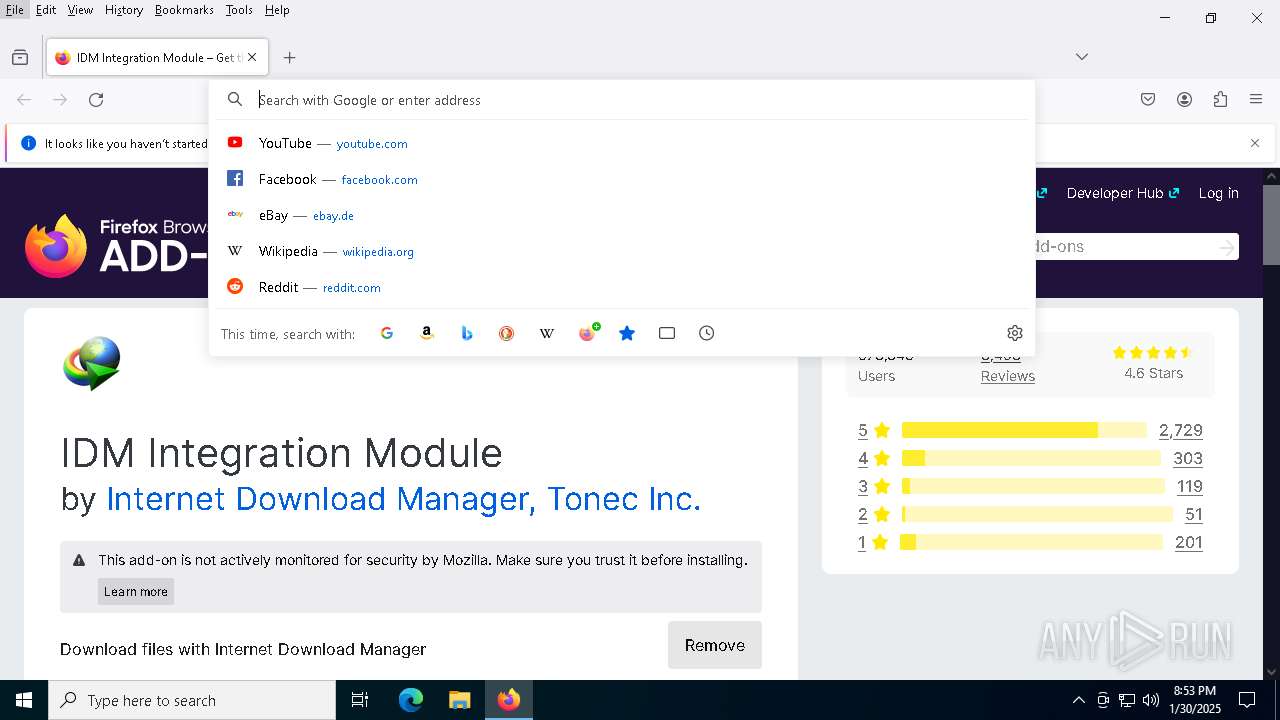1280x720 pixels.
Task: Search this time with Amazon icon
Action: [x=427, y=333]
